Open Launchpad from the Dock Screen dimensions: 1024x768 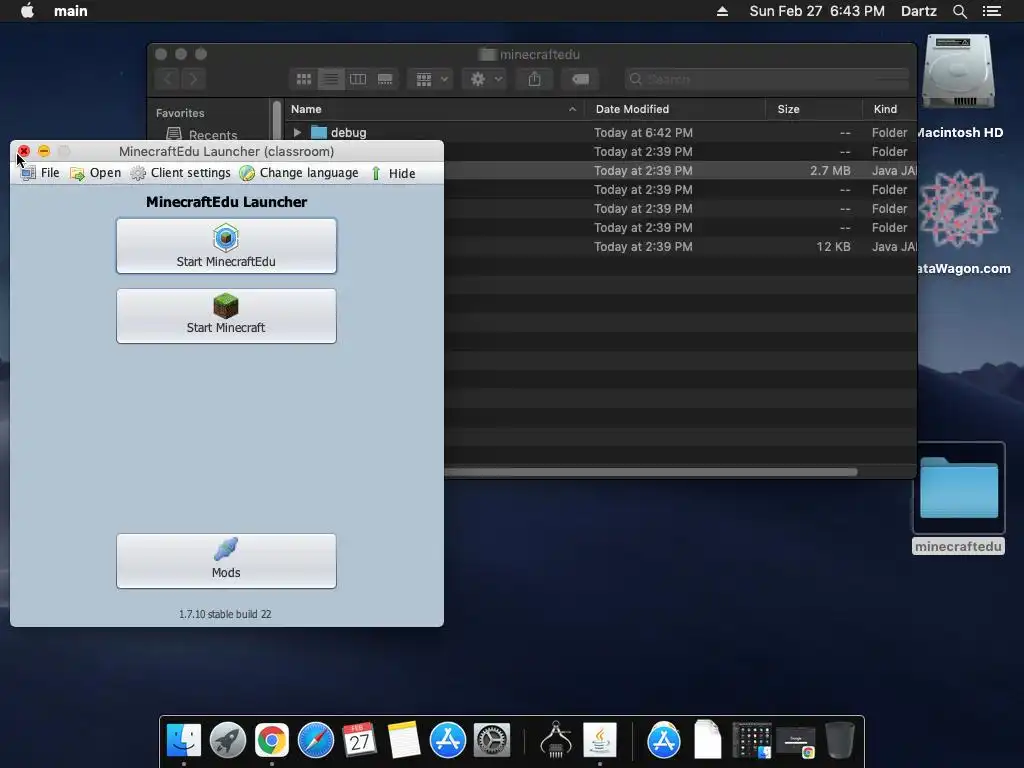[x=228, y=740]
